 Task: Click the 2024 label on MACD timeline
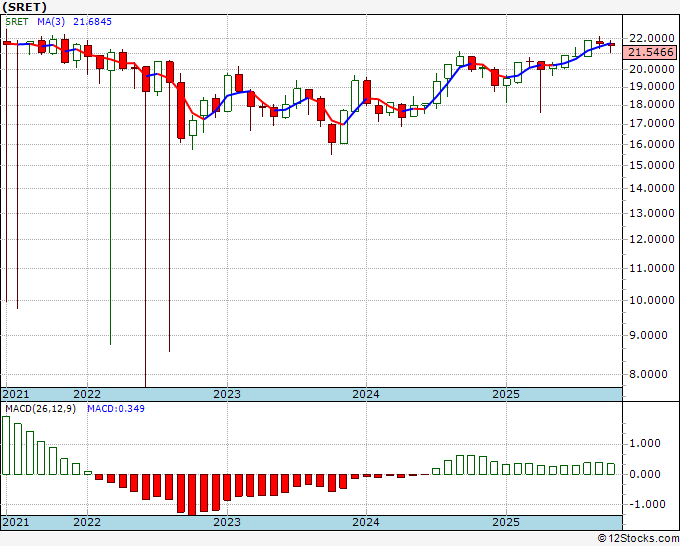point(366,522)
